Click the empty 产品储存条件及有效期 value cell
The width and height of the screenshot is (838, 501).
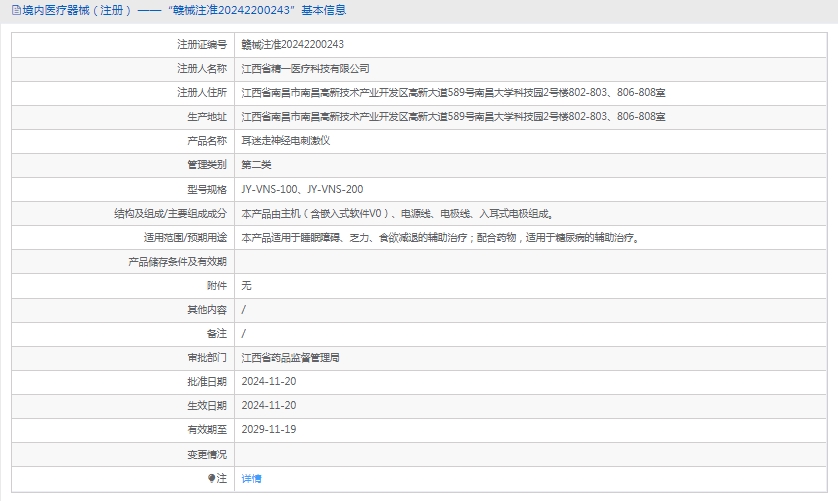pos(530,261)
